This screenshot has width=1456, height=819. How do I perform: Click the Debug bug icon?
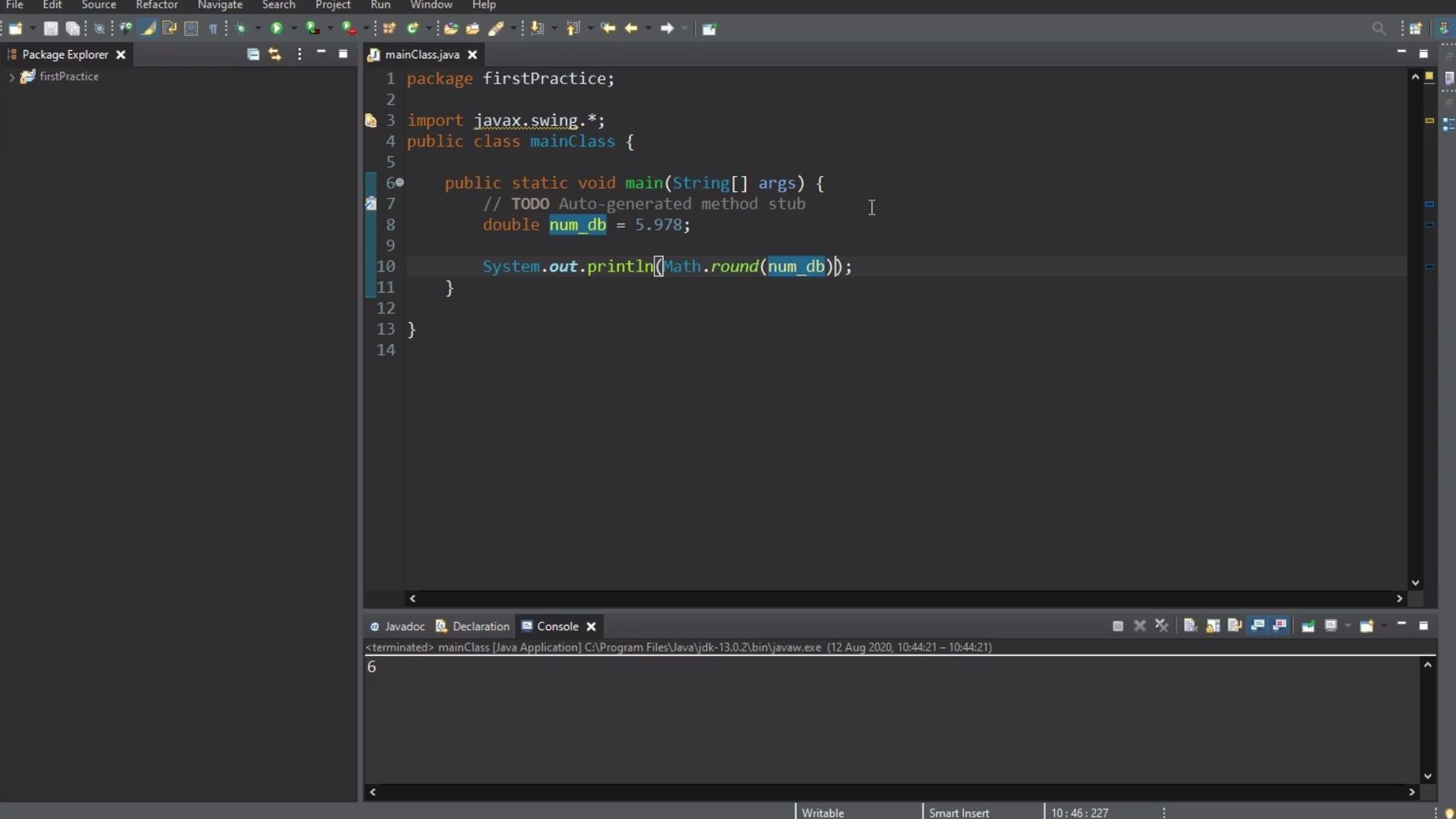click(x=242, y=29)
